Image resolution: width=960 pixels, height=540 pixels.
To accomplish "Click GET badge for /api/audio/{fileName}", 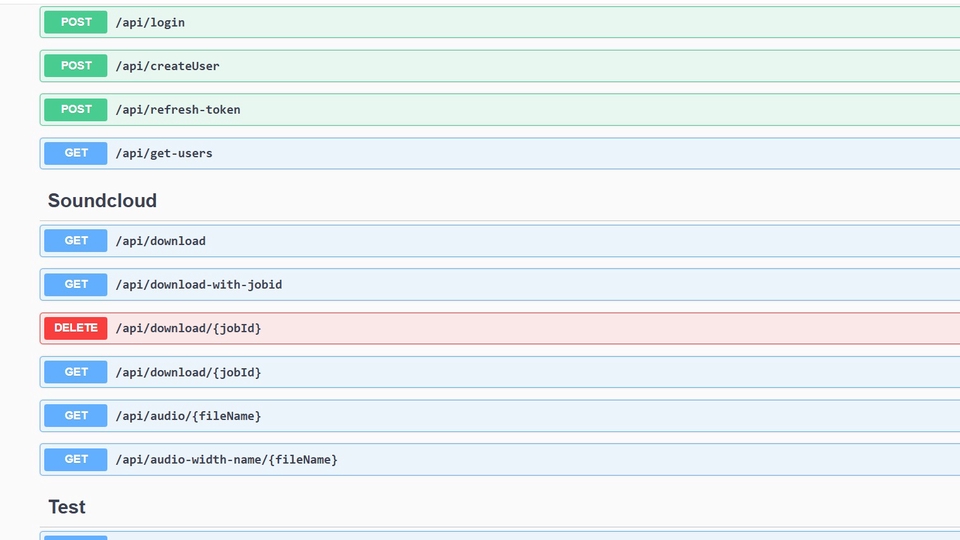I will [x=75, y=416].
